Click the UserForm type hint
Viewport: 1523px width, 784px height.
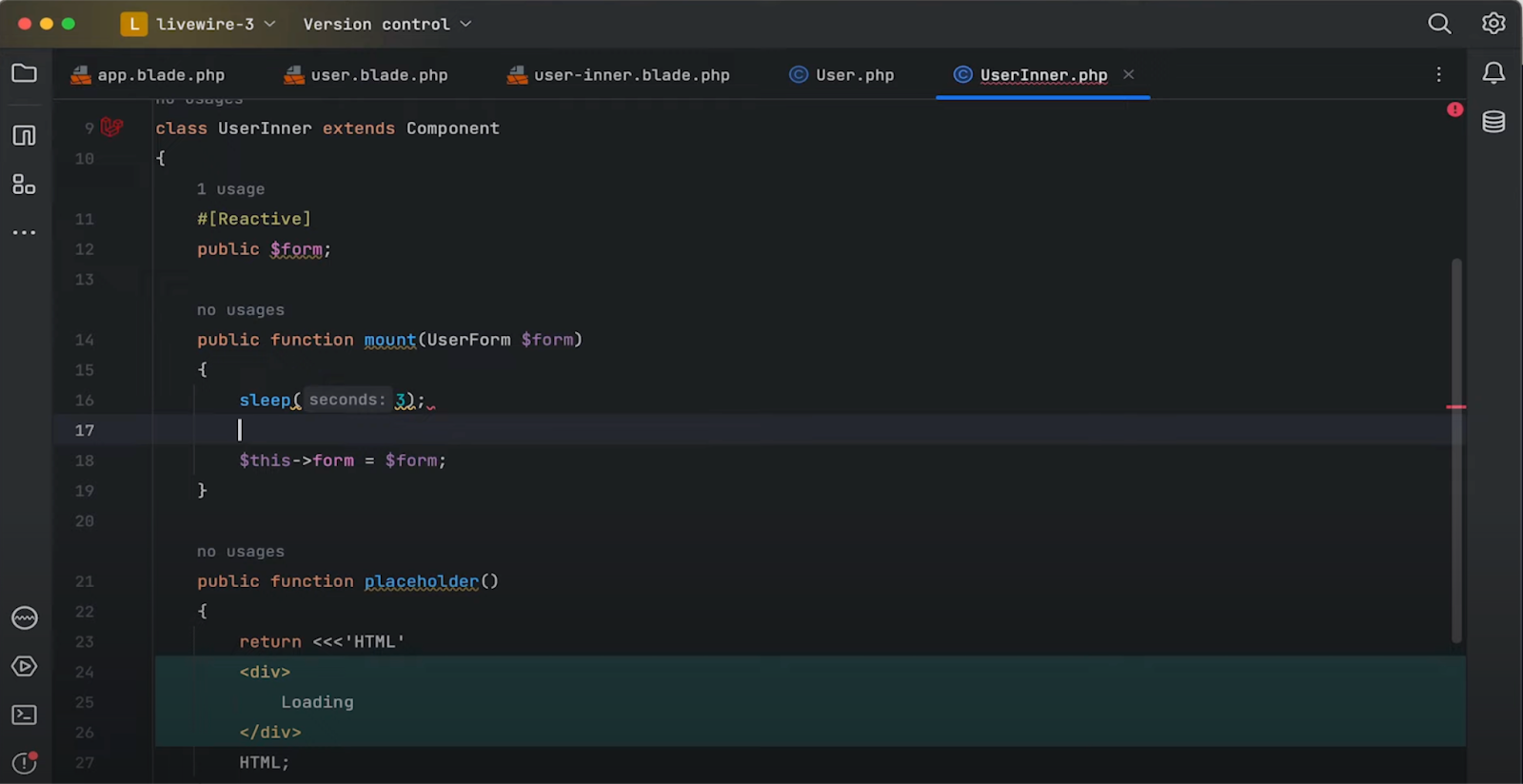469,340
